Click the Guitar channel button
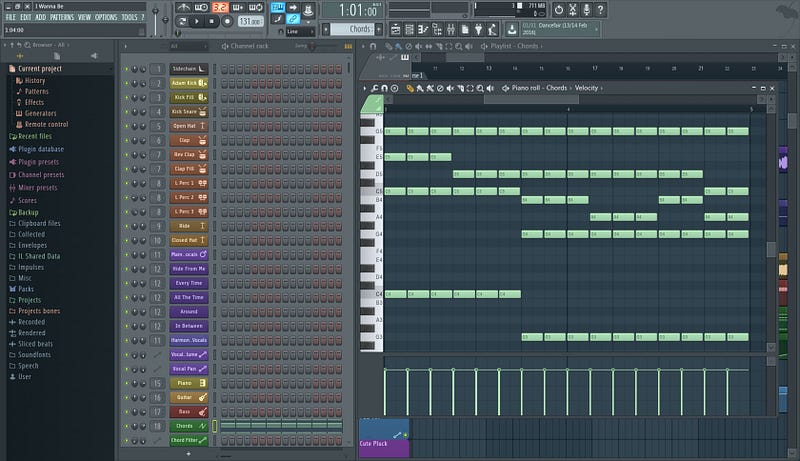 click(x=189, y=397)
